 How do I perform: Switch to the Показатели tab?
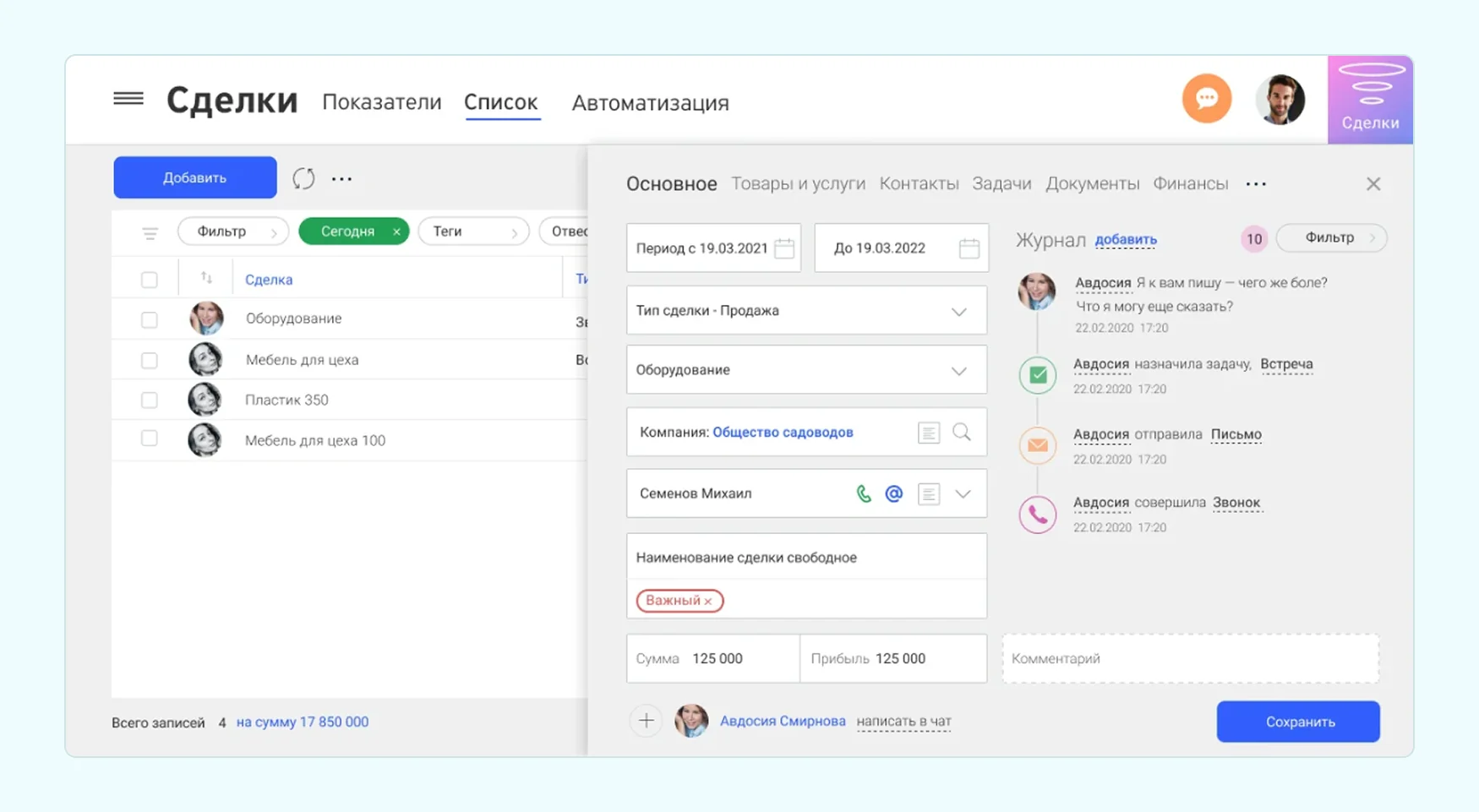tap(382, 102)
